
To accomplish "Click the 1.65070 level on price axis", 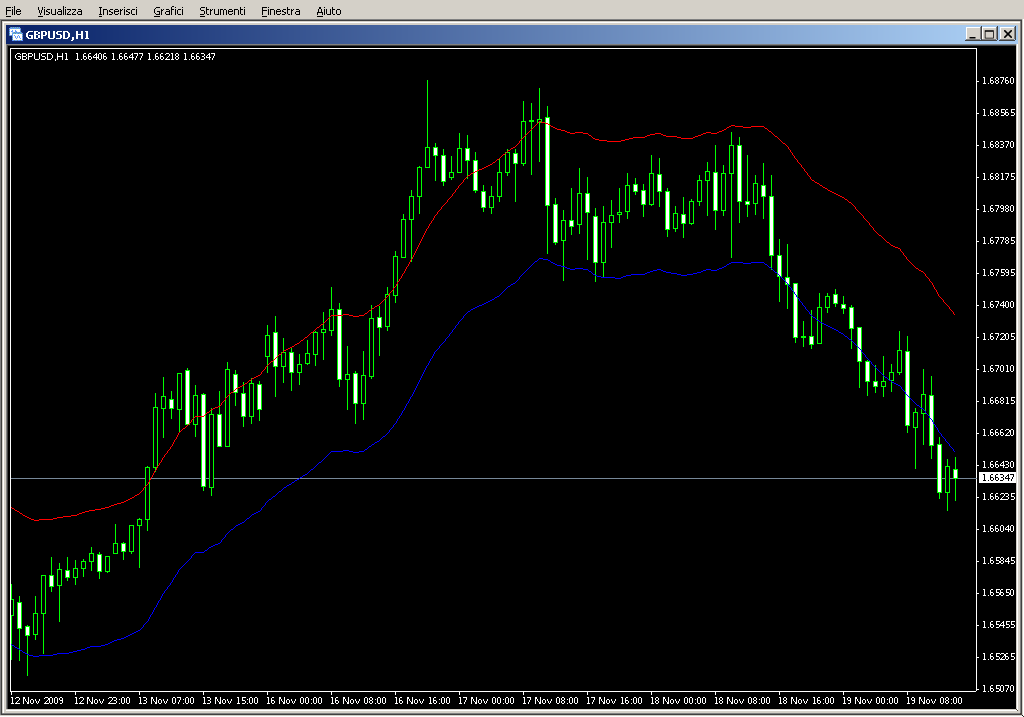I will point(998,689).
